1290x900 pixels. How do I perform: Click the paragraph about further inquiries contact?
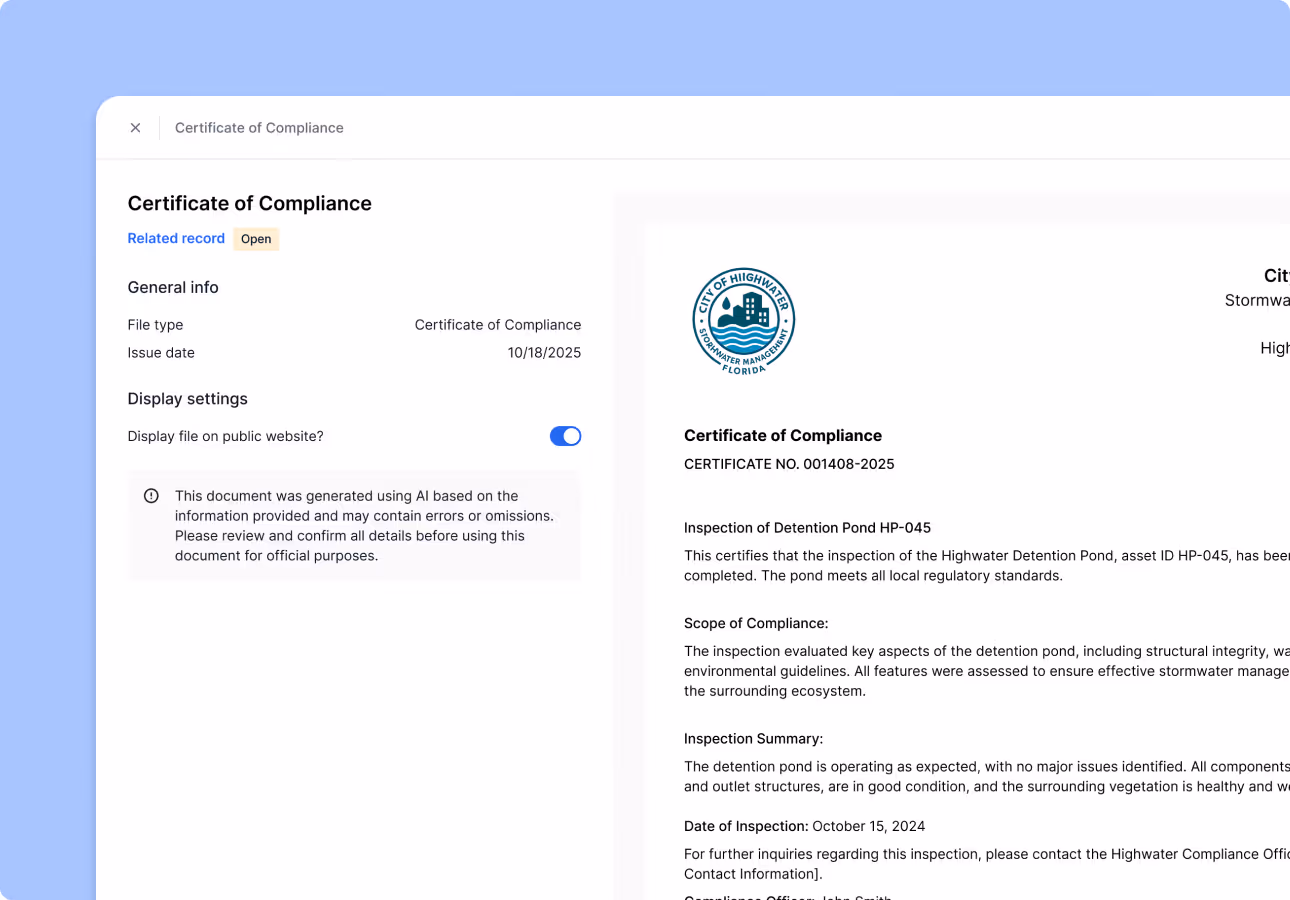click(x=986, y=864)
